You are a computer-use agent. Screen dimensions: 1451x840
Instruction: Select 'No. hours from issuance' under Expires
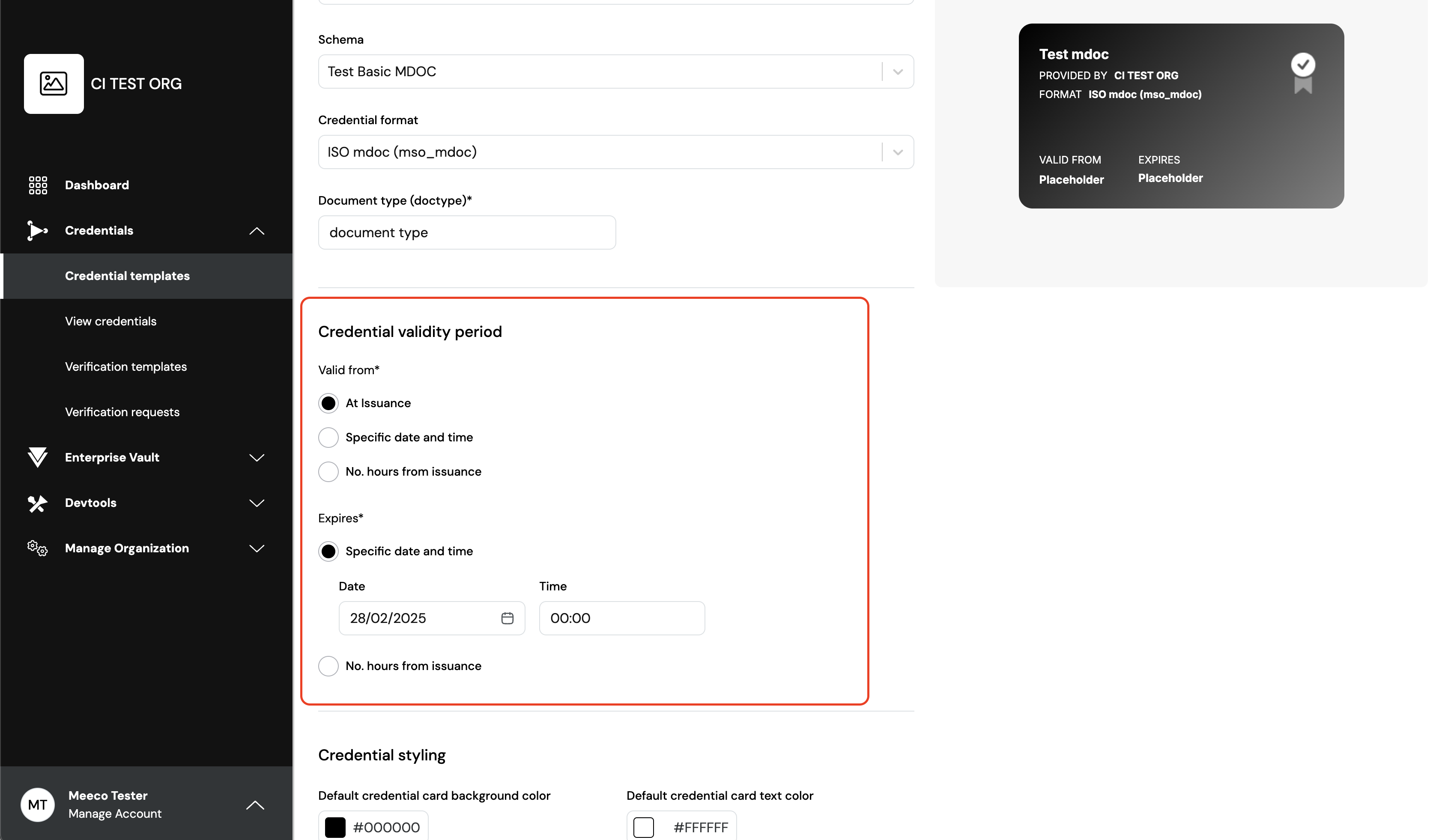[x=328, y=666]
